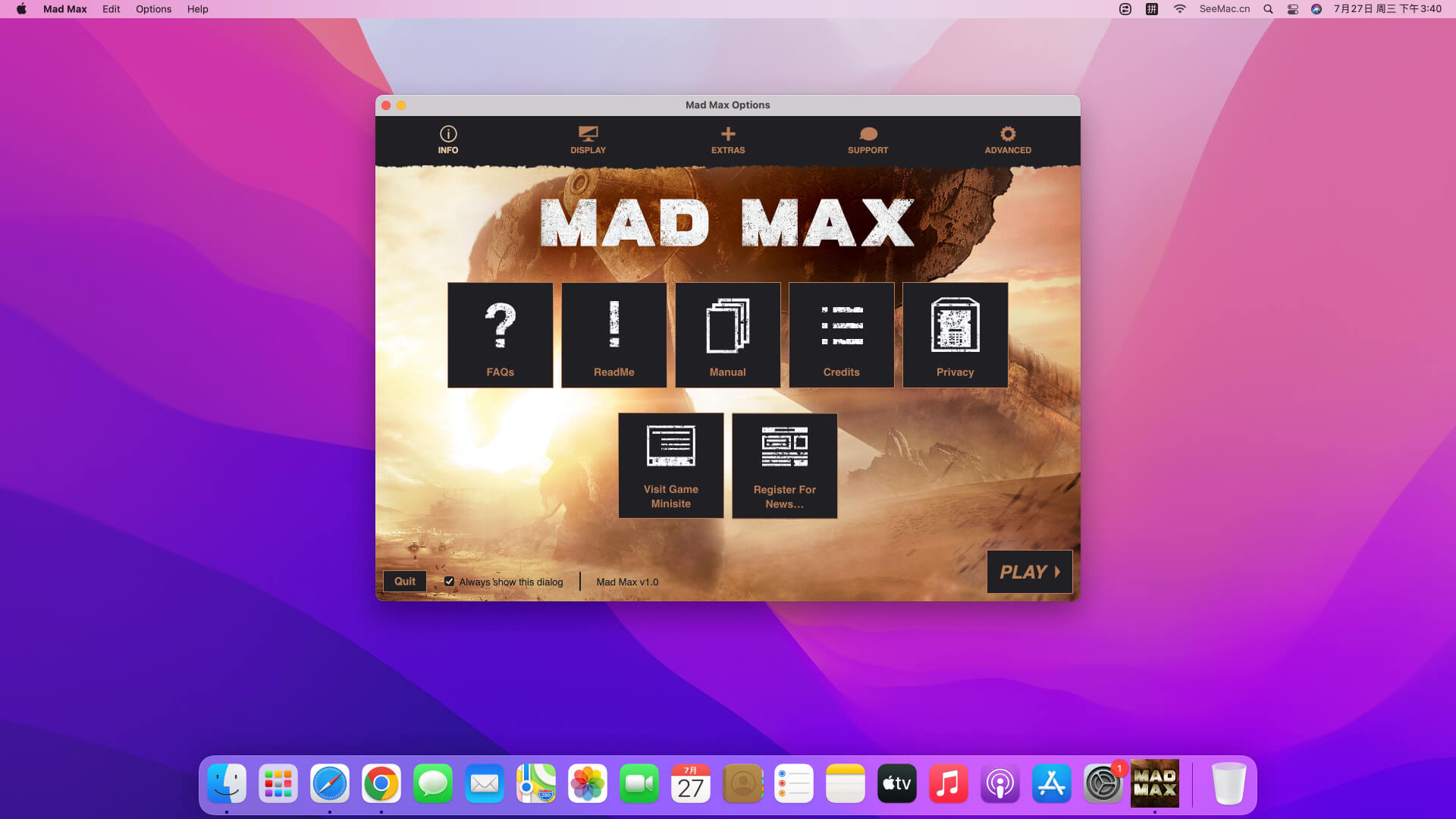Screen dimensions: 1456x819
Task: Open Photos from the Dock
Action: point(588,784)
